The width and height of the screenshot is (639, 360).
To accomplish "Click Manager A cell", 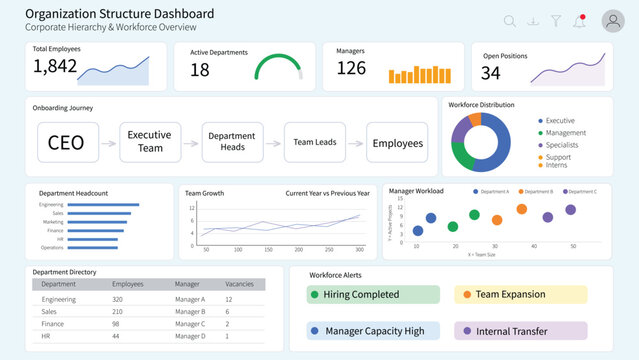I will 190,299.
